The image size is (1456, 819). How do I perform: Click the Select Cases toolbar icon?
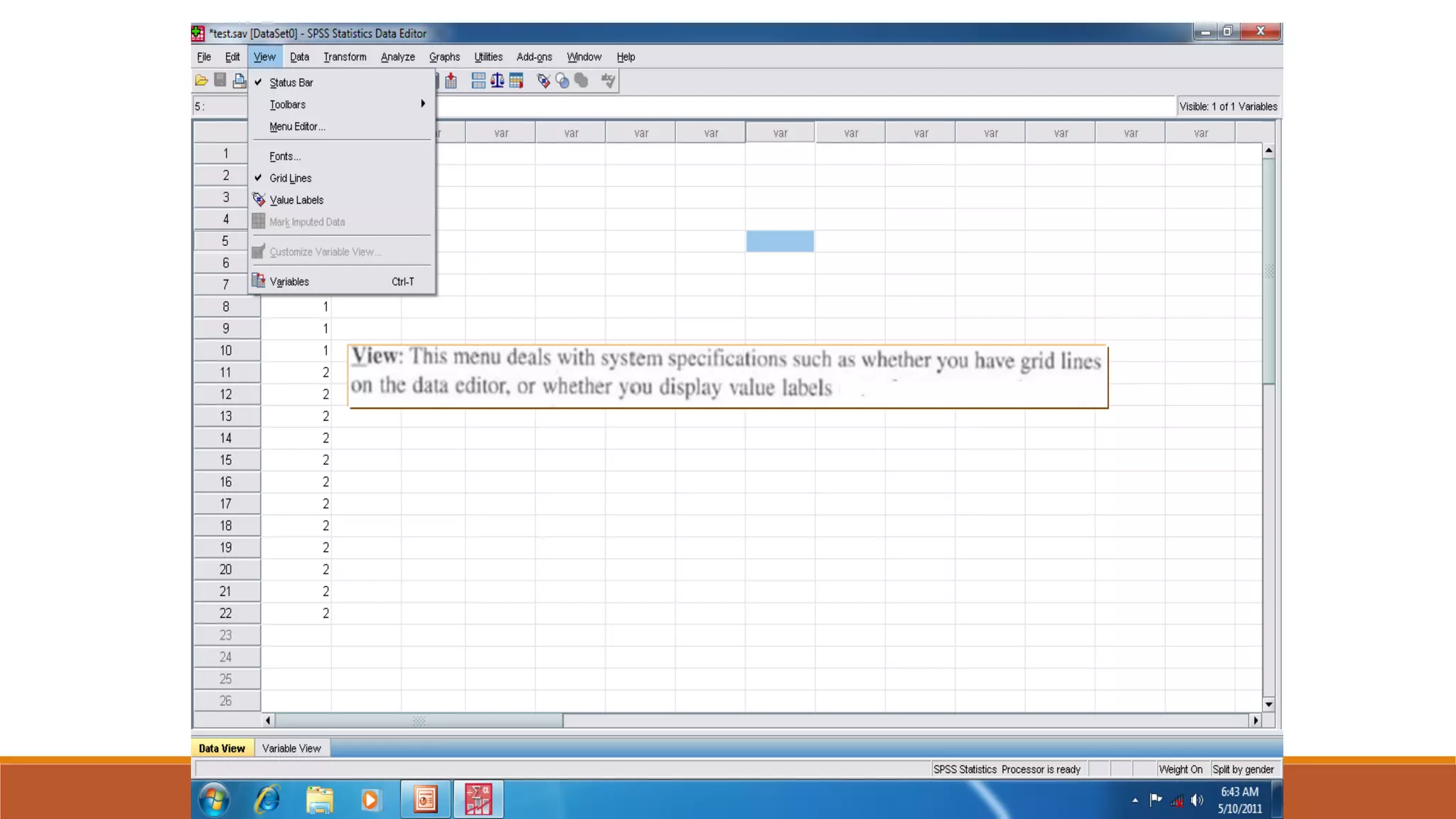tap(516, 81)
